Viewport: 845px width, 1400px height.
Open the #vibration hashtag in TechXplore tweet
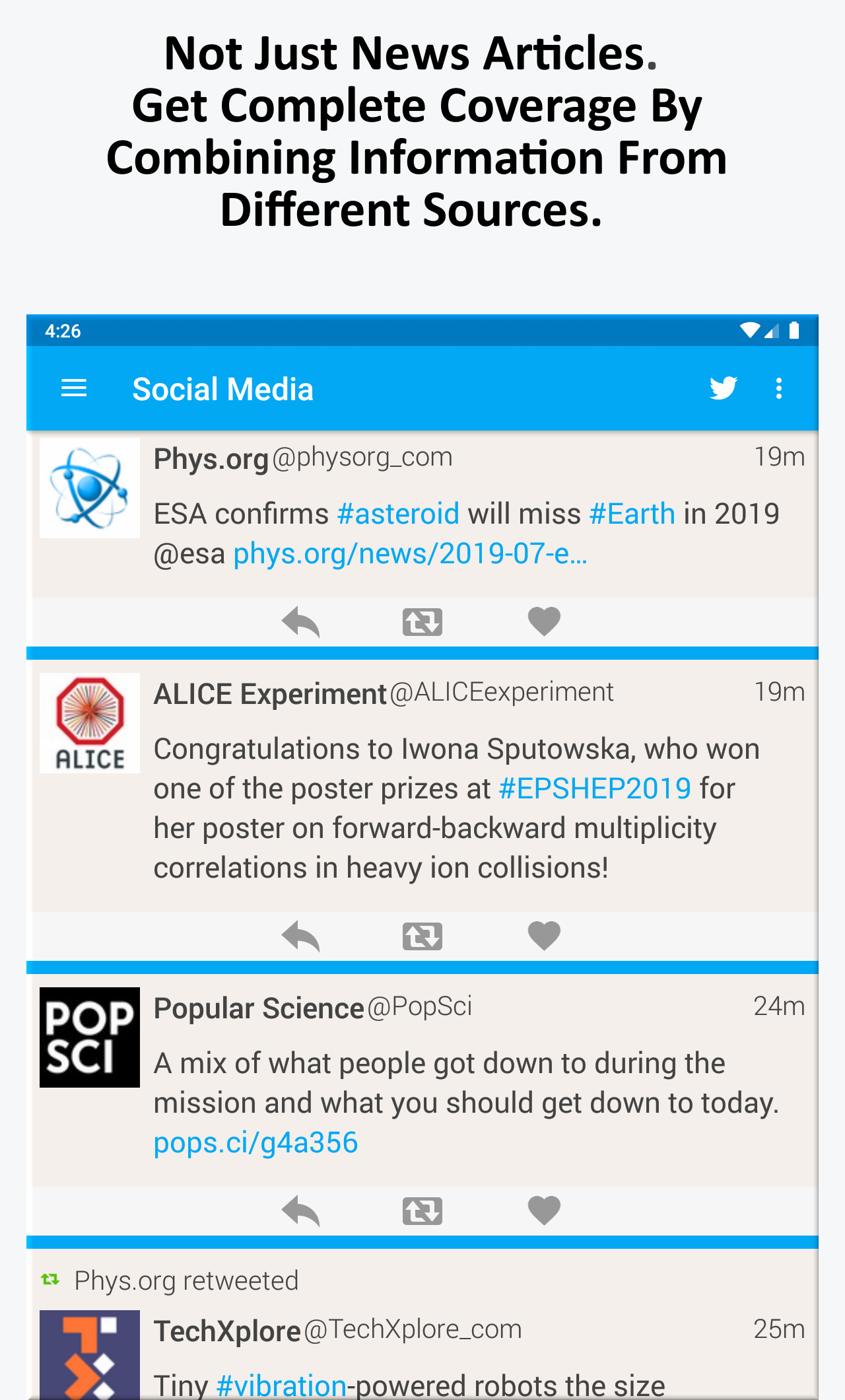point(281,1385)
